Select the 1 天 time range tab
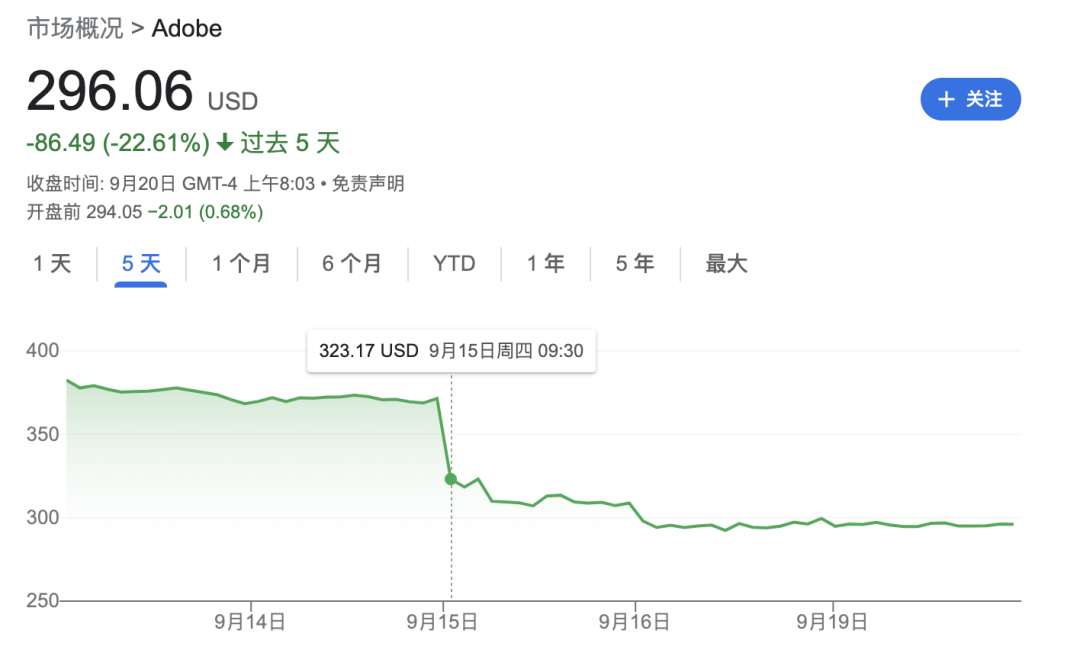 pos(52,263)
